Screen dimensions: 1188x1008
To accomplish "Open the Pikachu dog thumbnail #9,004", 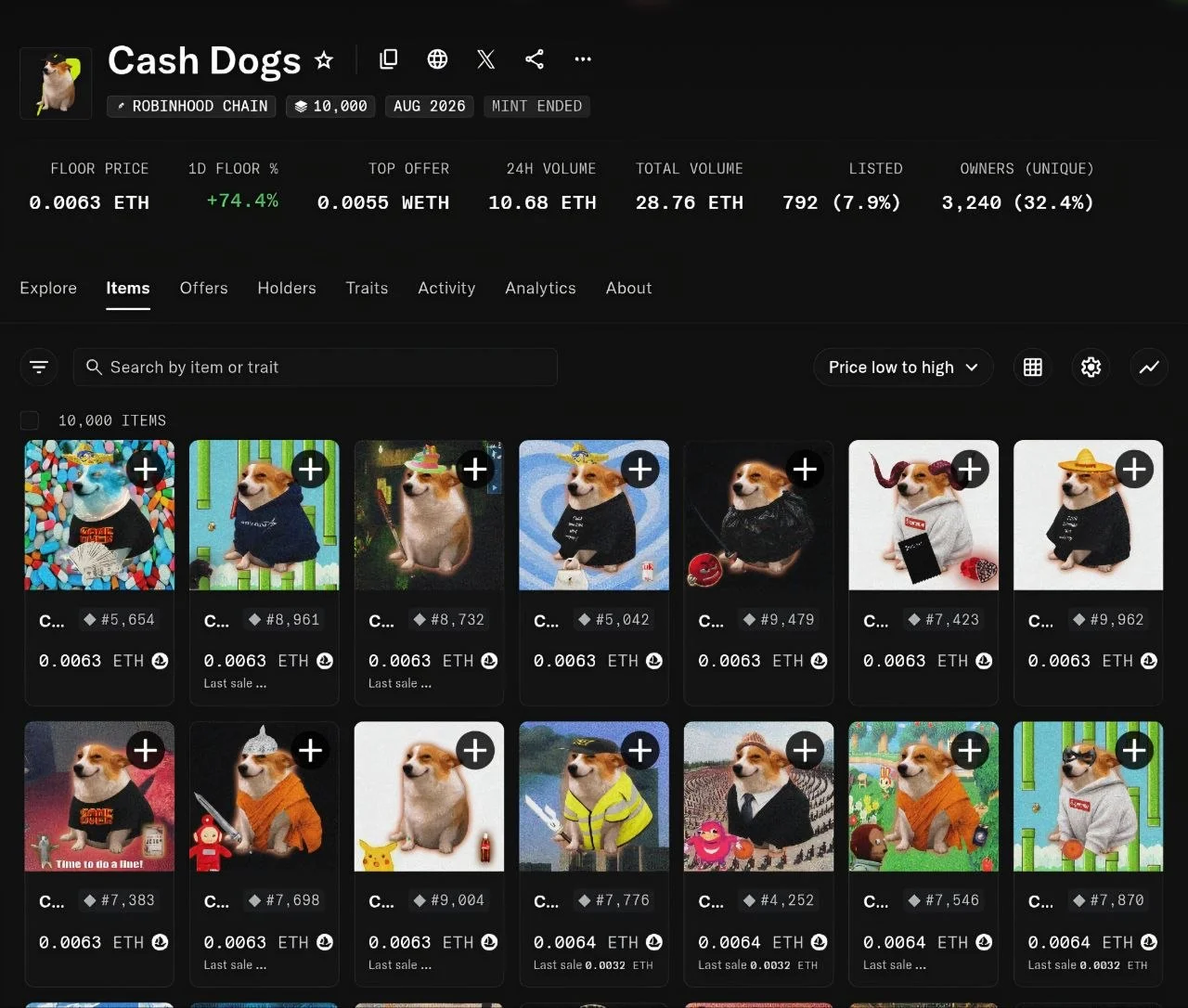I will pyautogui.click(x=429, y=796).
